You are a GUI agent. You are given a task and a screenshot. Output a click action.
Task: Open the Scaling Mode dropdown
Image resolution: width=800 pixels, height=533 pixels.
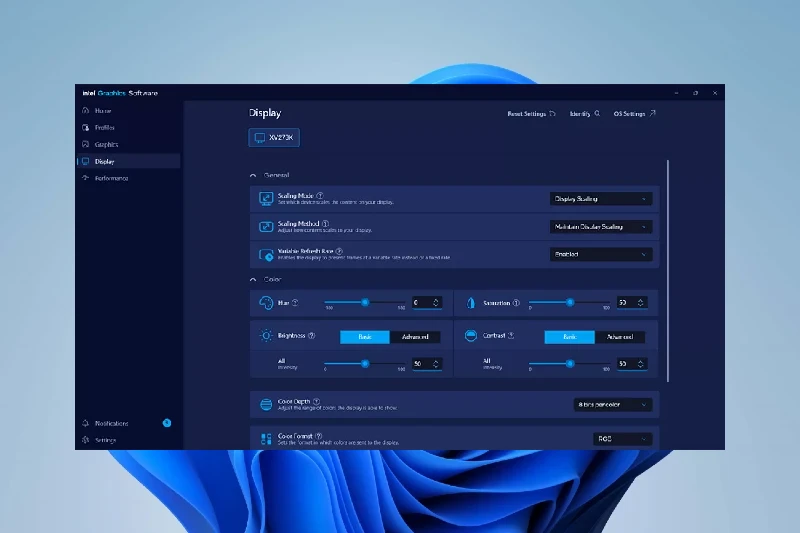[x=602, y=199]
